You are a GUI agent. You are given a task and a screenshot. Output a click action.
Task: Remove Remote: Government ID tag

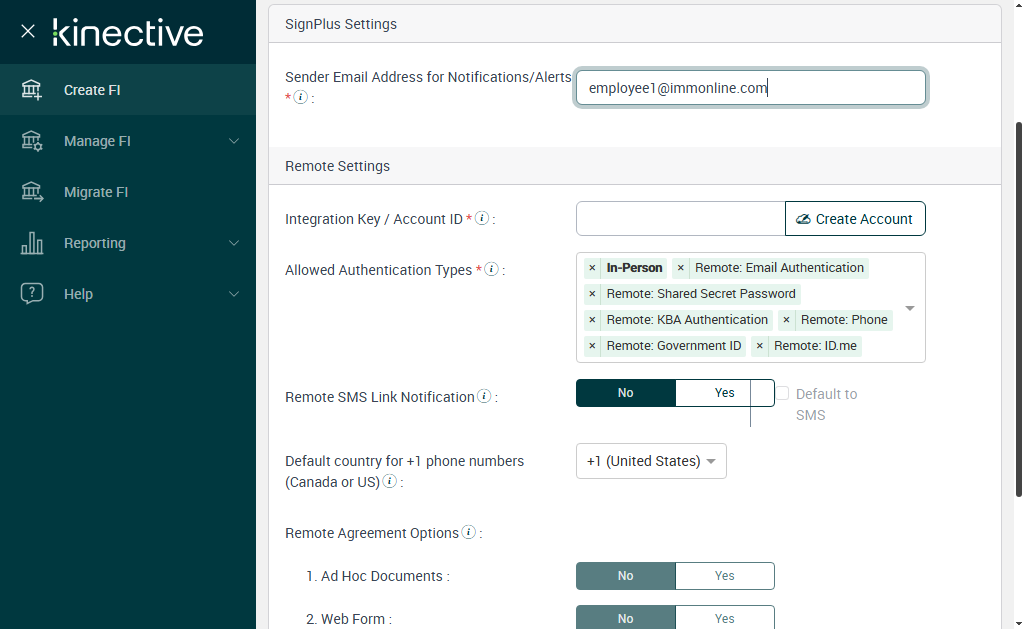point(592,346)
